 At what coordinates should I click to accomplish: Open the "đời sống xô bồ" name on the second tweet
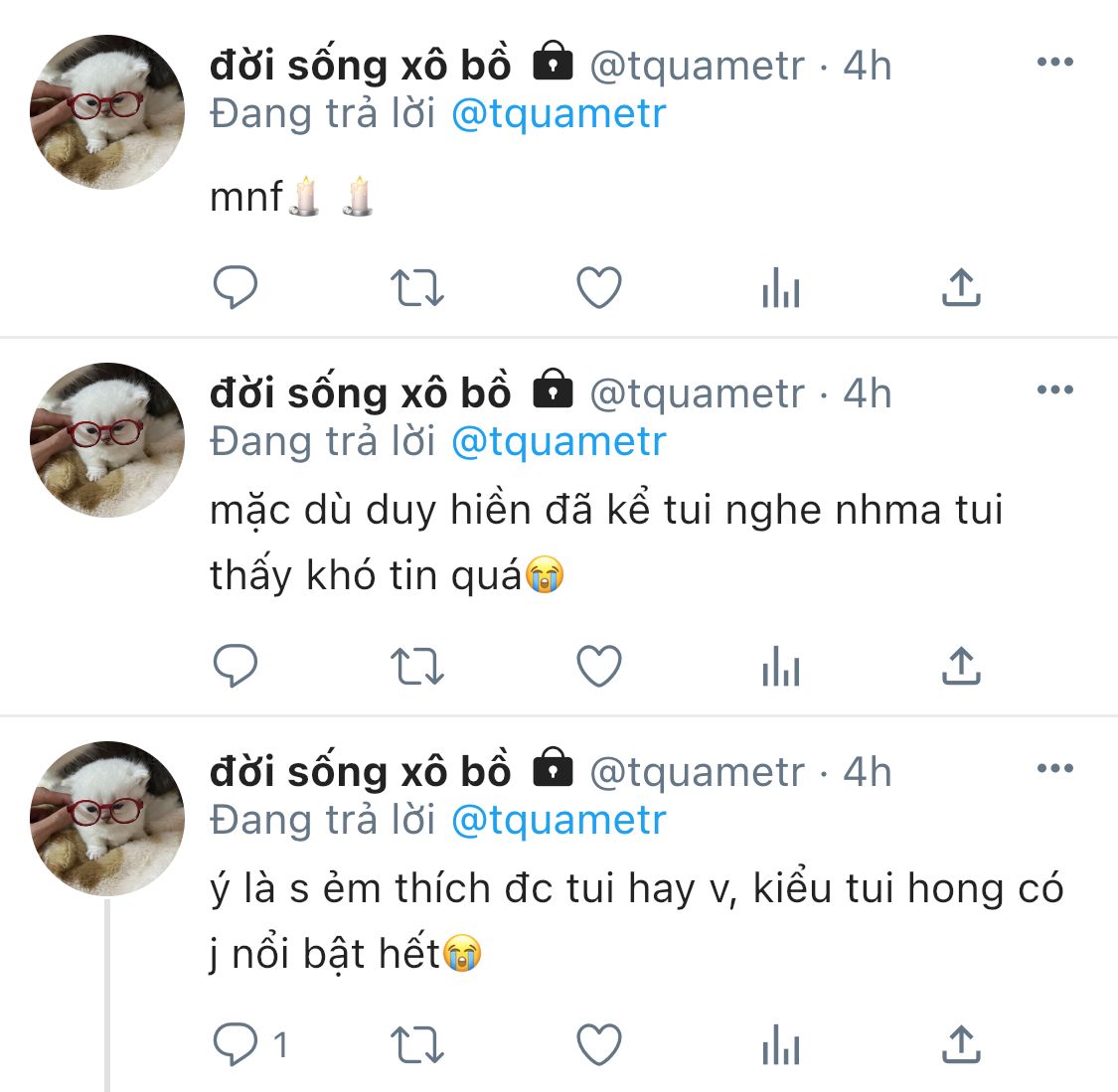(360, 393)
